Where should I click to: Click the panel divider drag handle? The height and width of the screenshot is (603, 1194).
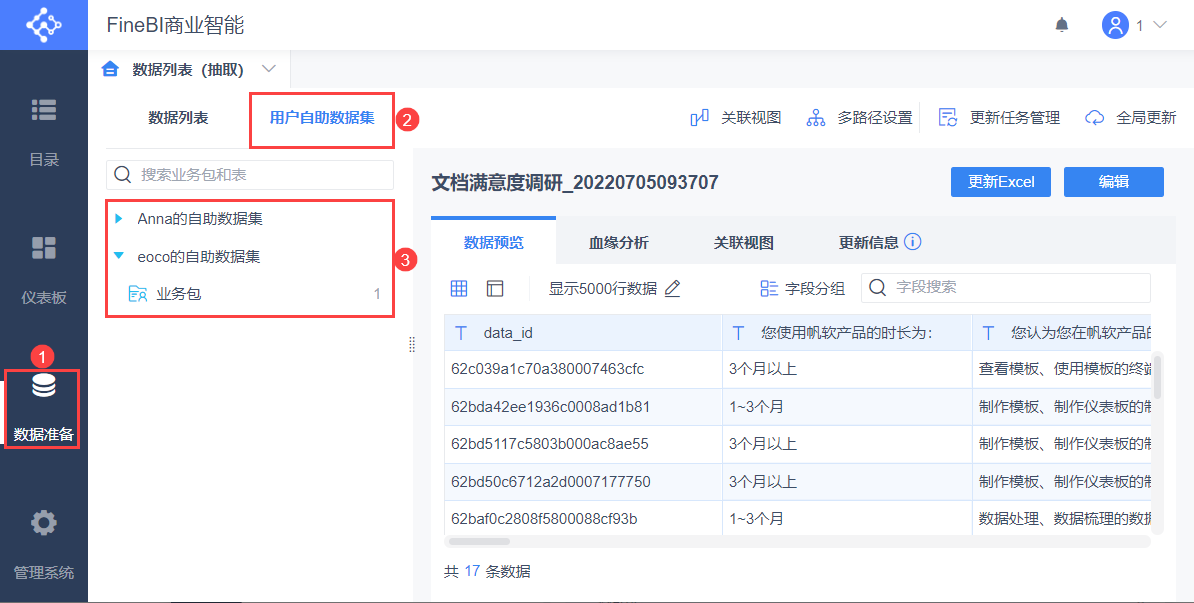(x=412, y=345)
